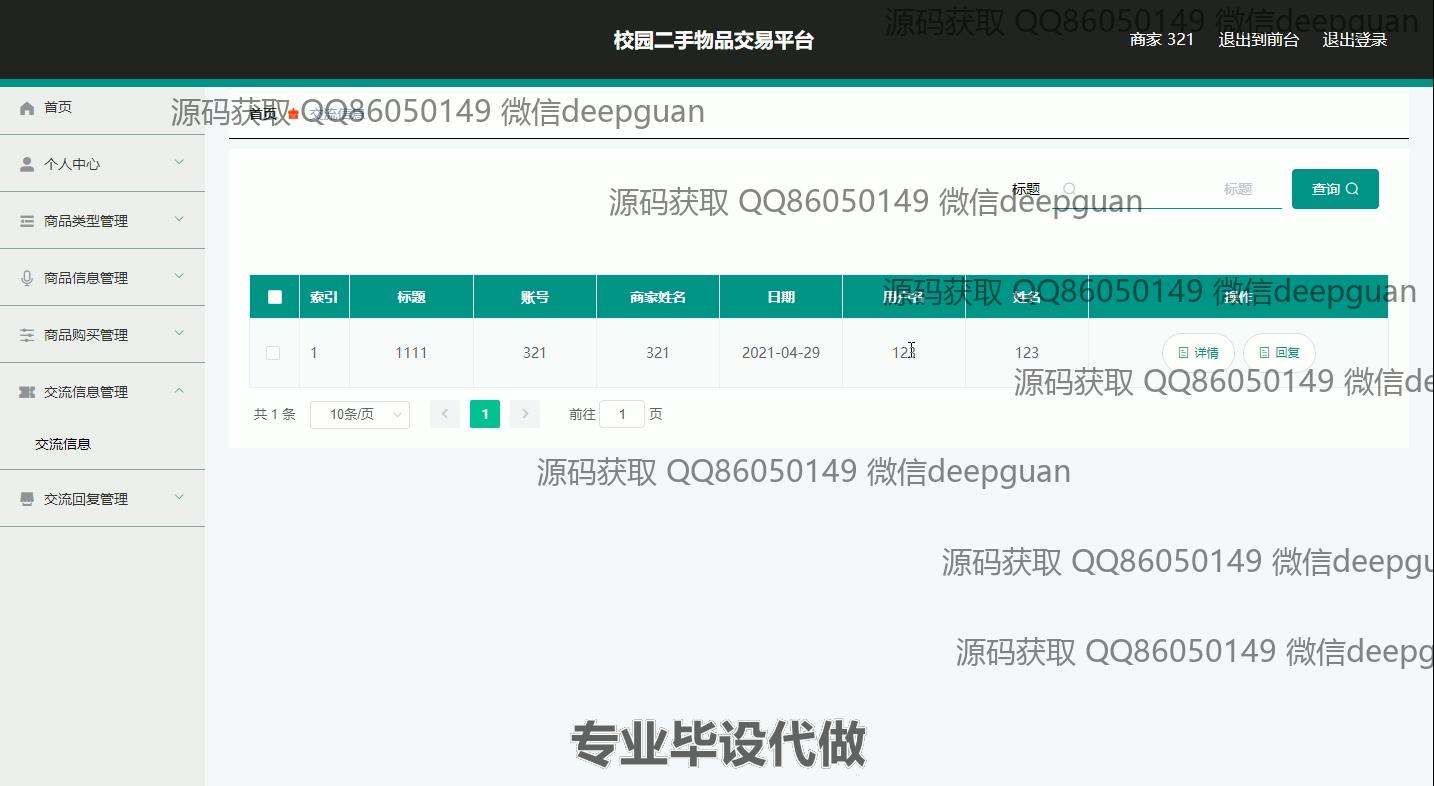Click the list icon for 商品类型管理
Image resolution: width=1434 pixels, height=786 pixels.
[27, 221]
